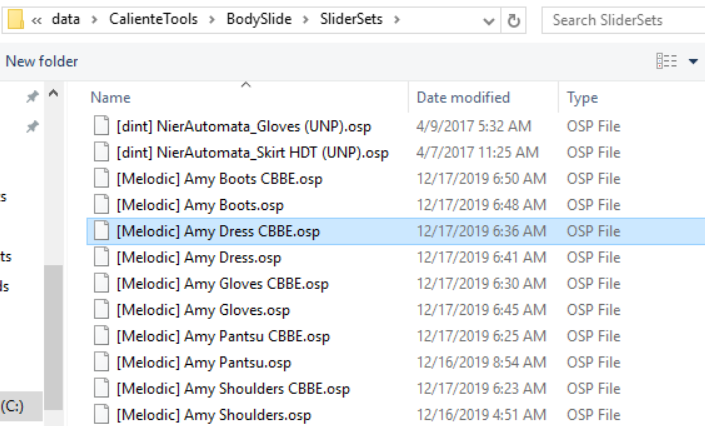Viewport: 705px width, 426px height.
Task: Navigate to BodySlide breadcrumb
Action: tap(259, 19)
